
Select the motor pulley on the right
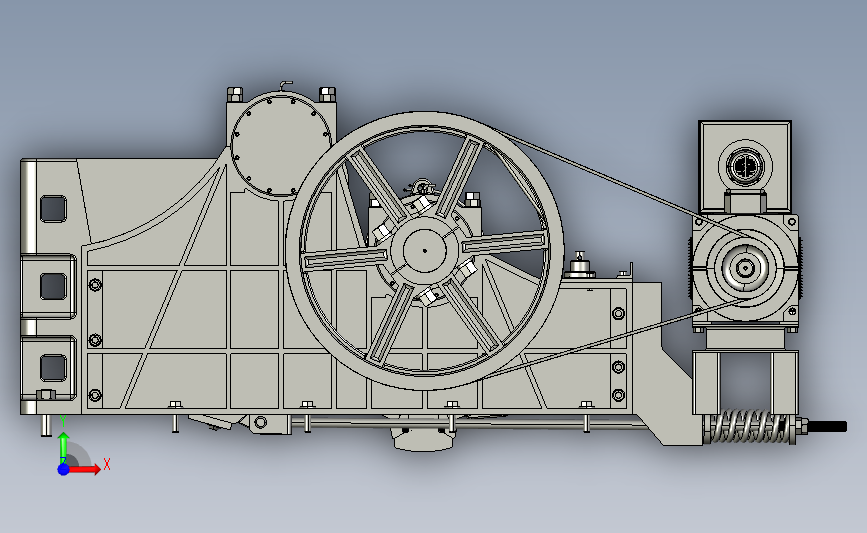pyautogui.click(x=745, y=268)
